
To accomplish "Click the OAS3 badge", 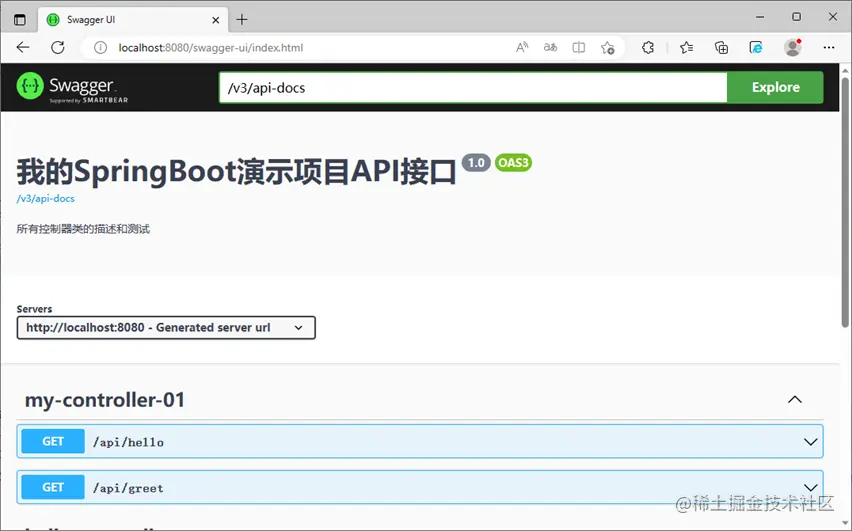I will point(513,163).
